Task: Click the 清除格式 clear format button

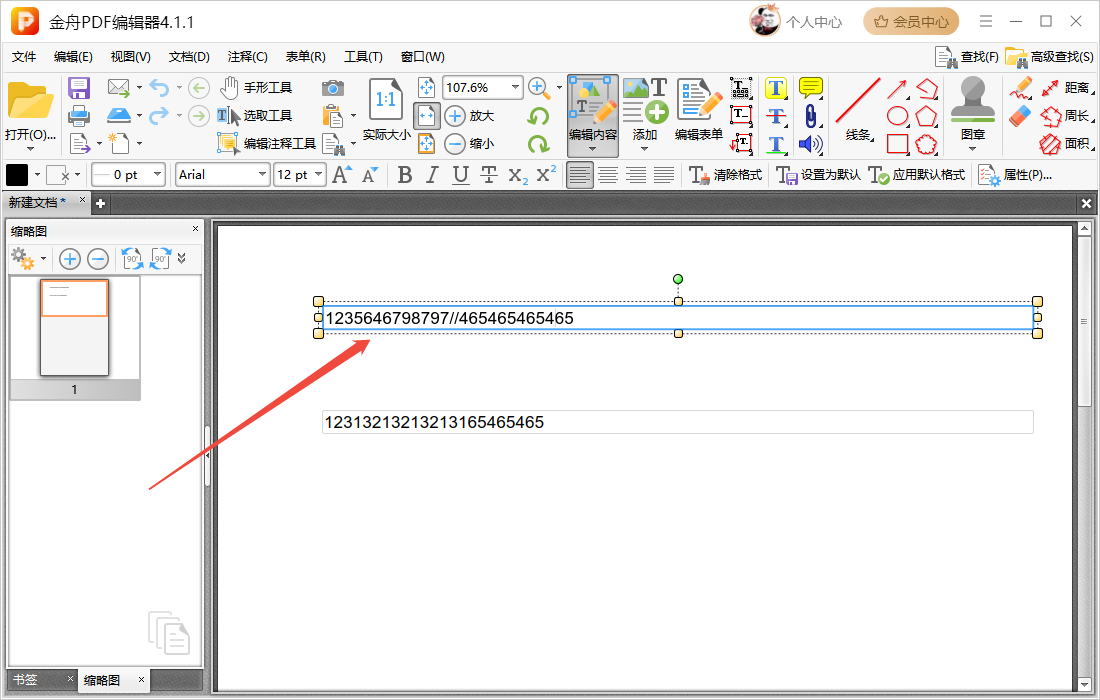Action: point(726,175)
